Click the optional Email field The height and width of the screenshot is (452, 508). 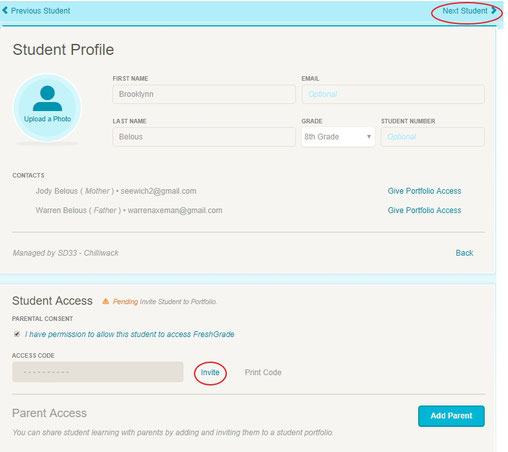pyautogui.click(x=393, y=94)
